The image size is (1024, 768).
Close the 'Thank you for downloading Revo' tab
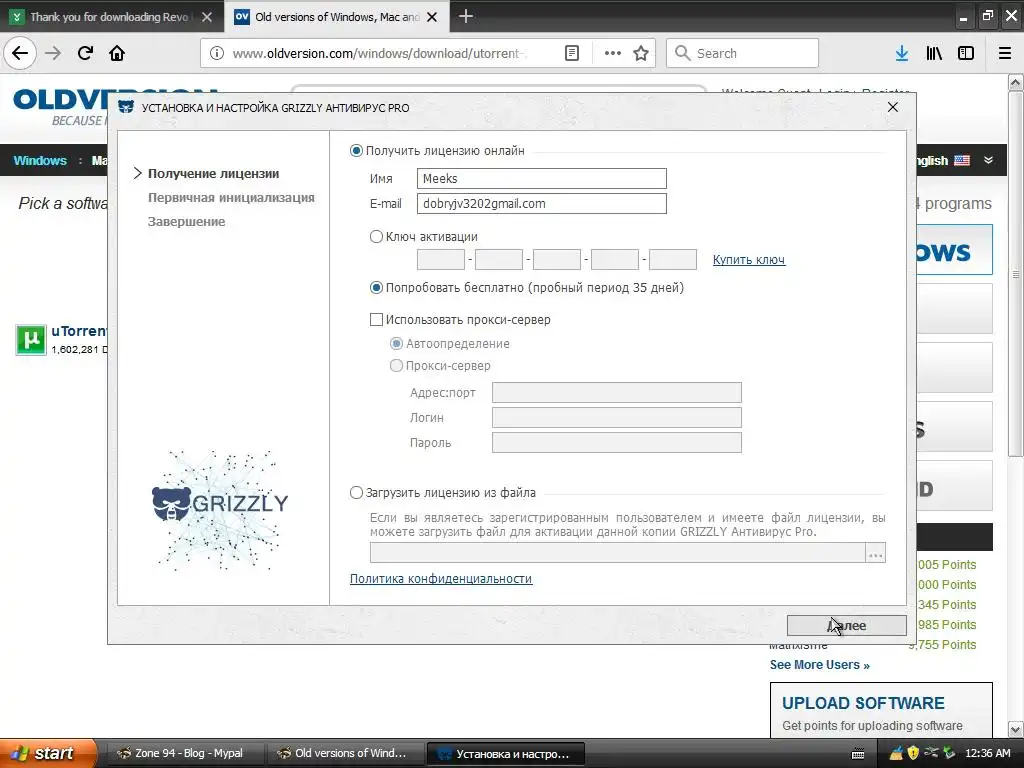(x=207, y=17)
